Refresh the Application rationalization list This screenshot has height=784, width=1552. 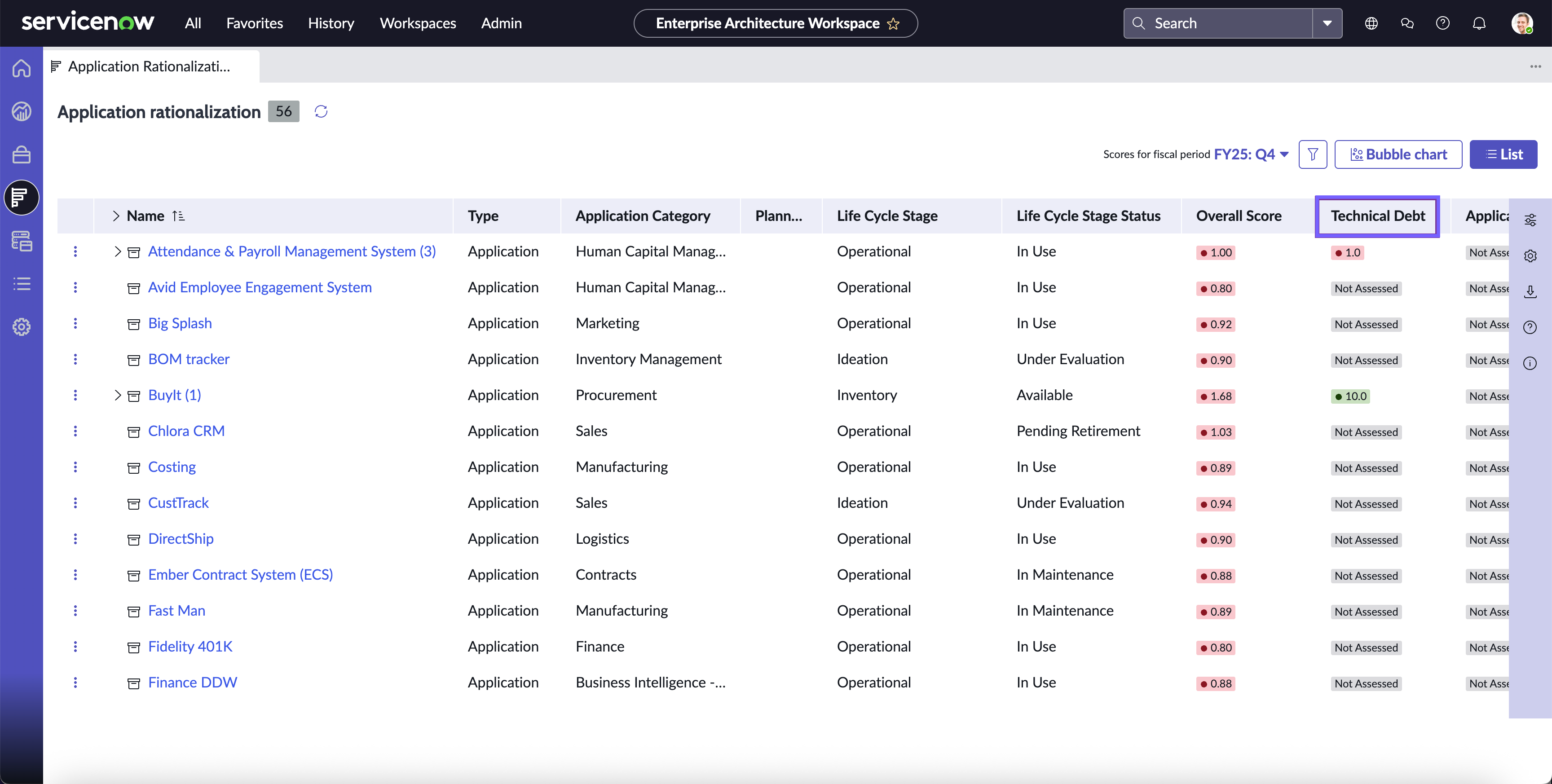321,111
